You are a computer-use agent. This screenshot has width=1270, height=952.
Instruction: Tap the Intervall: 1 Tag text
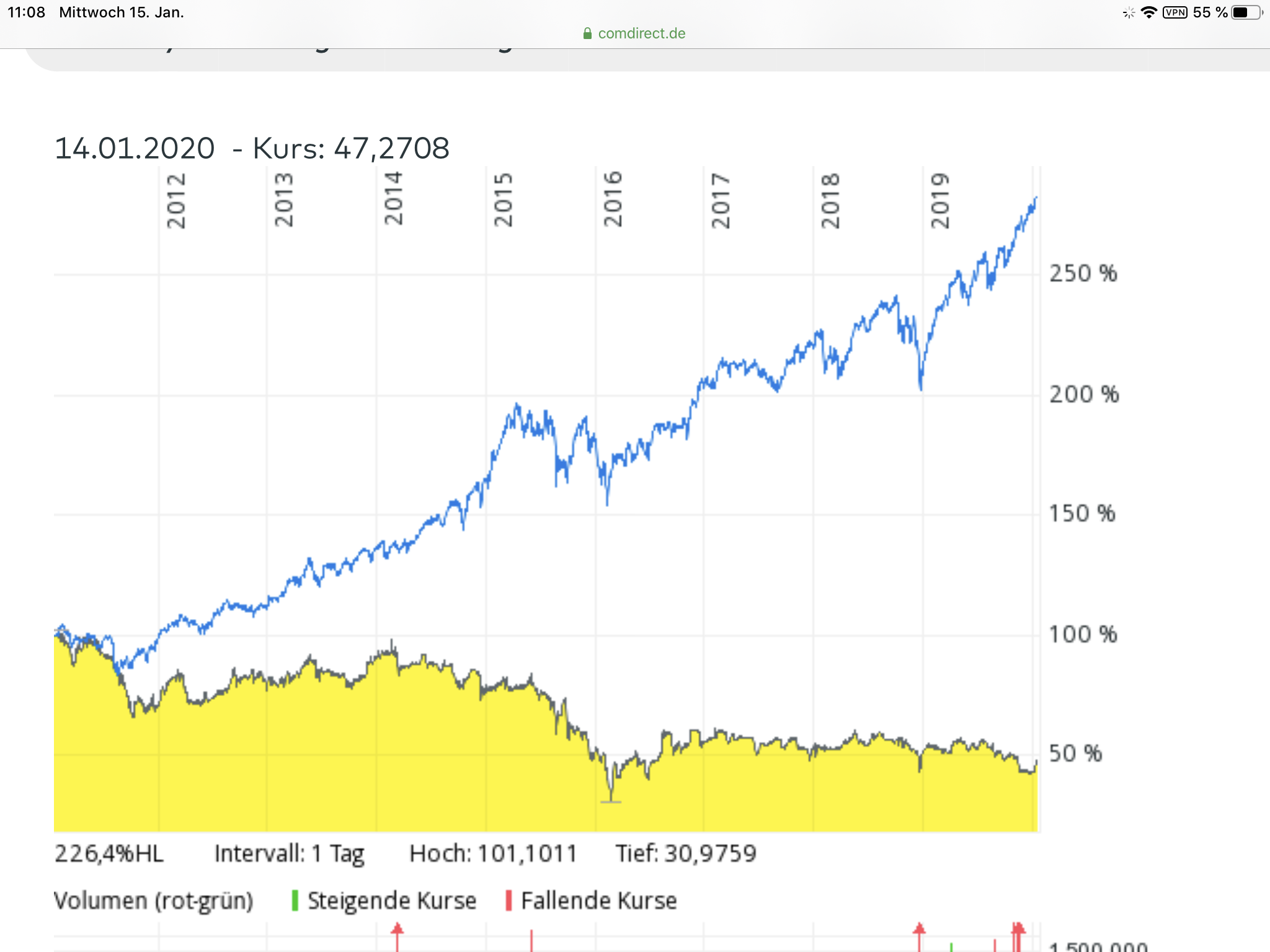click(289, 853)
